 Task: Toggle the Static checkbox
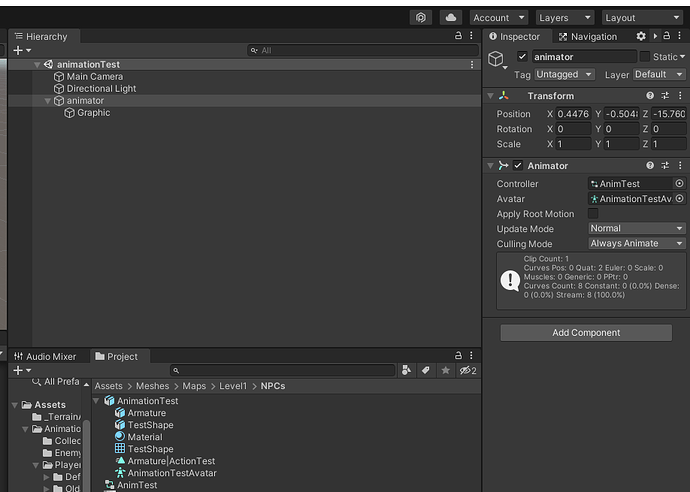click(x=645, y=57)
